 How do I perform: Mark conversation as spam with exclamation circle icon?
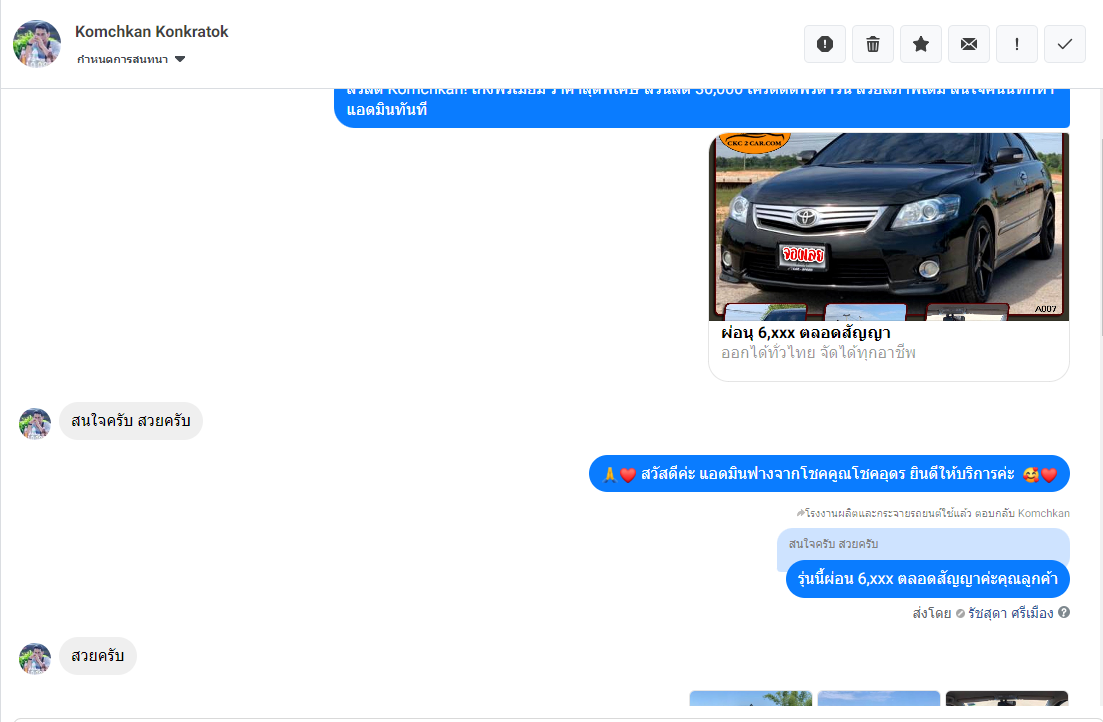point(824,44)
